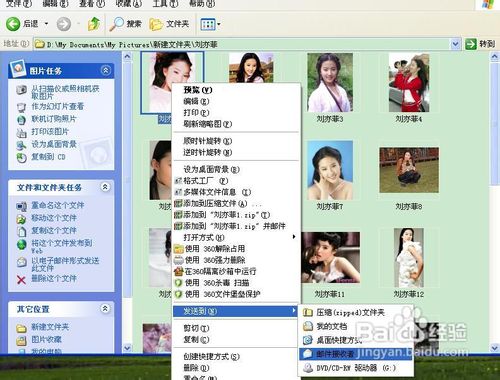Choose 使用 360文件堡垒保护 entry
The height and width of the screenshot is (380, 500).
tap(236, 294)
